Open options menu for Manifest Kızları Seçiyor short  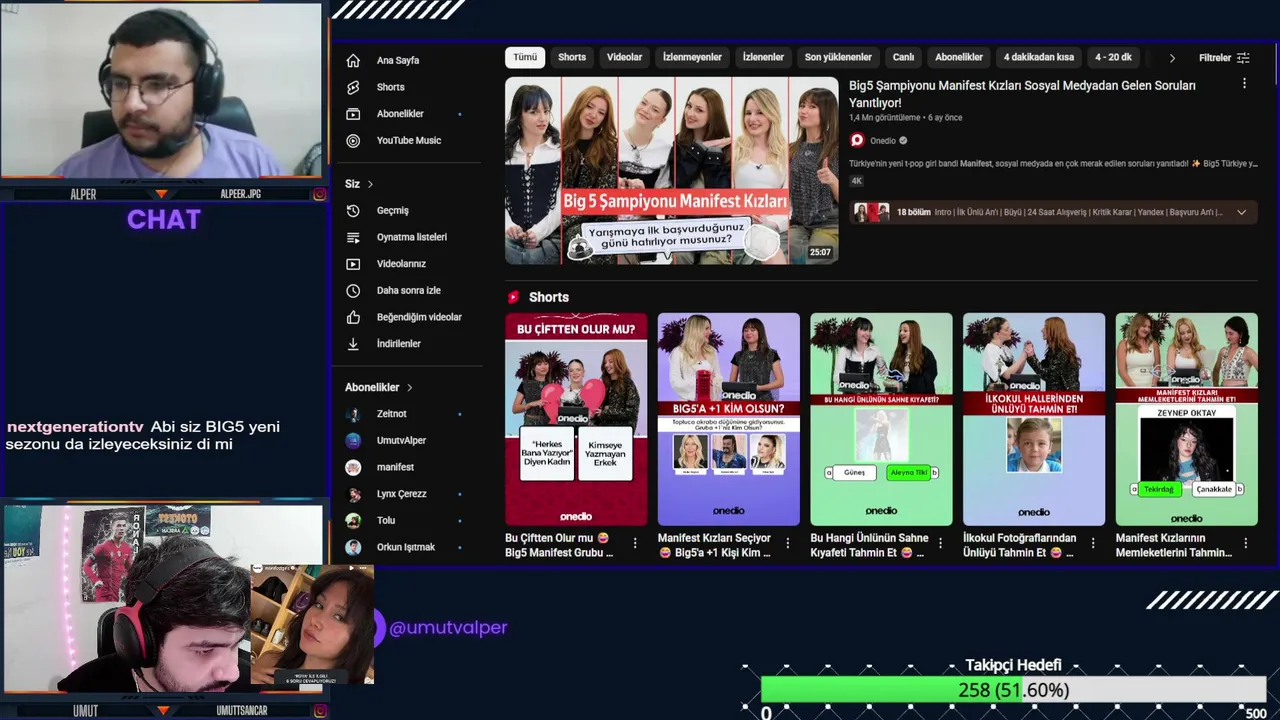pyautogui.click(x=787, y=544)
